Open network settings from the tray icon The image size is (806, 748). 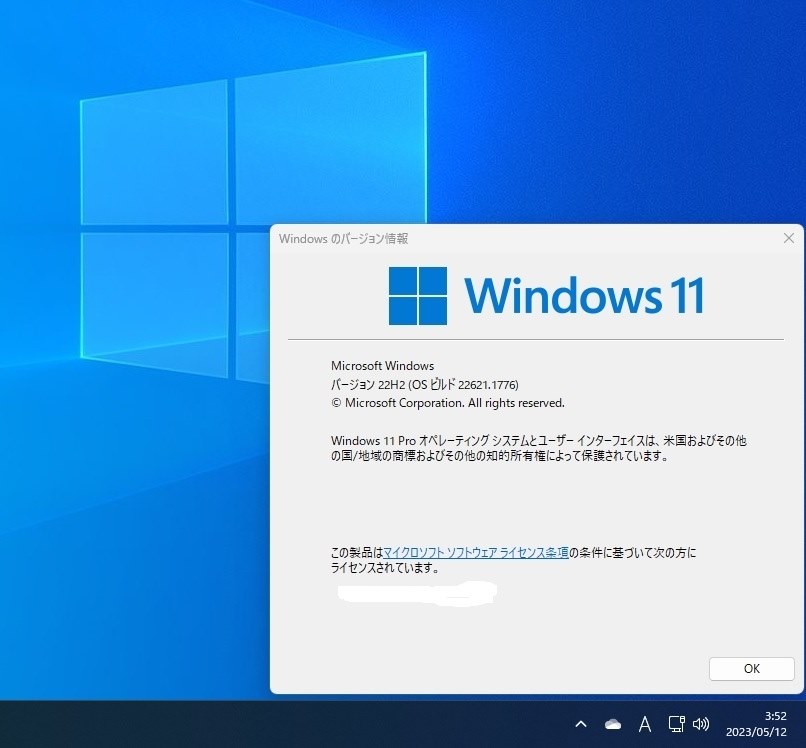point(675,724)
